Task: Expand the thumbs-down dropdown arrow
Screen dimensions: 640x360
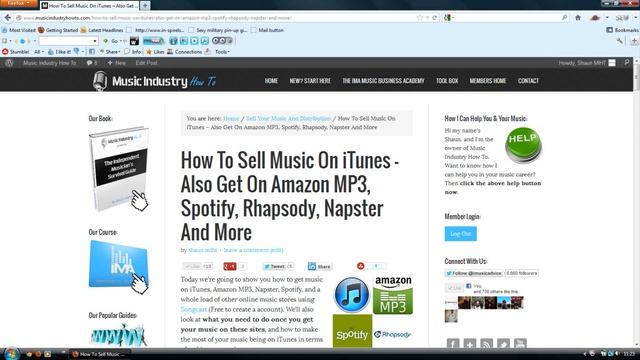Action: pyautogui.click(x=83, y=52)
